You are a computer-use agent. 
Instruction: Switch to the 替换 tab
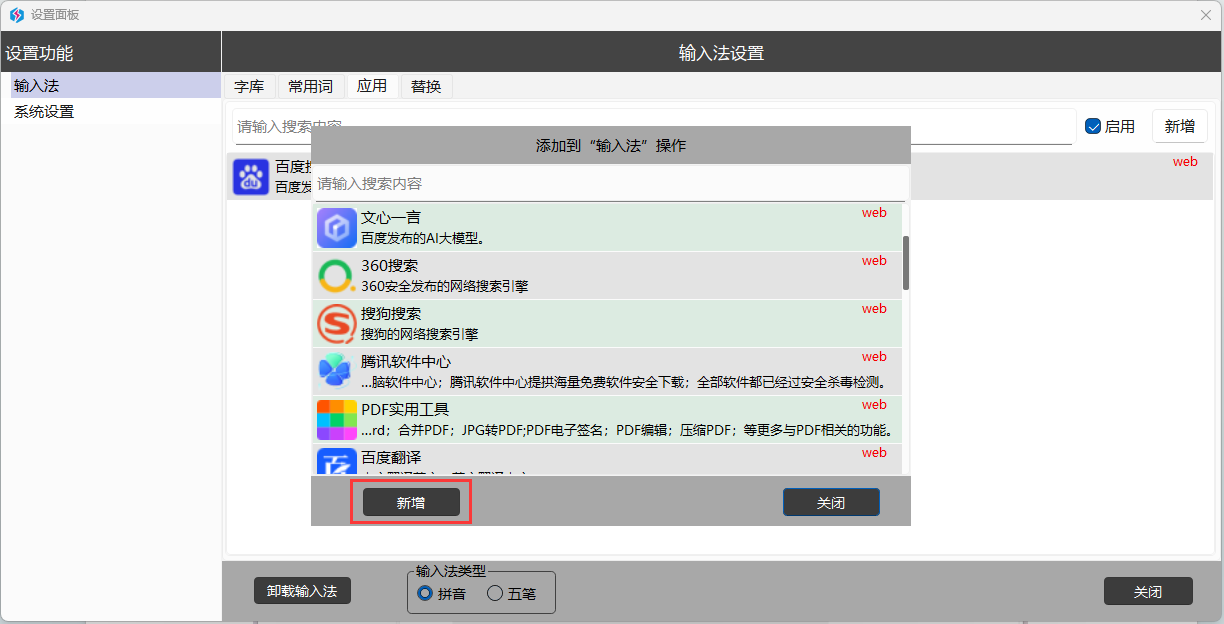point(426,87)
